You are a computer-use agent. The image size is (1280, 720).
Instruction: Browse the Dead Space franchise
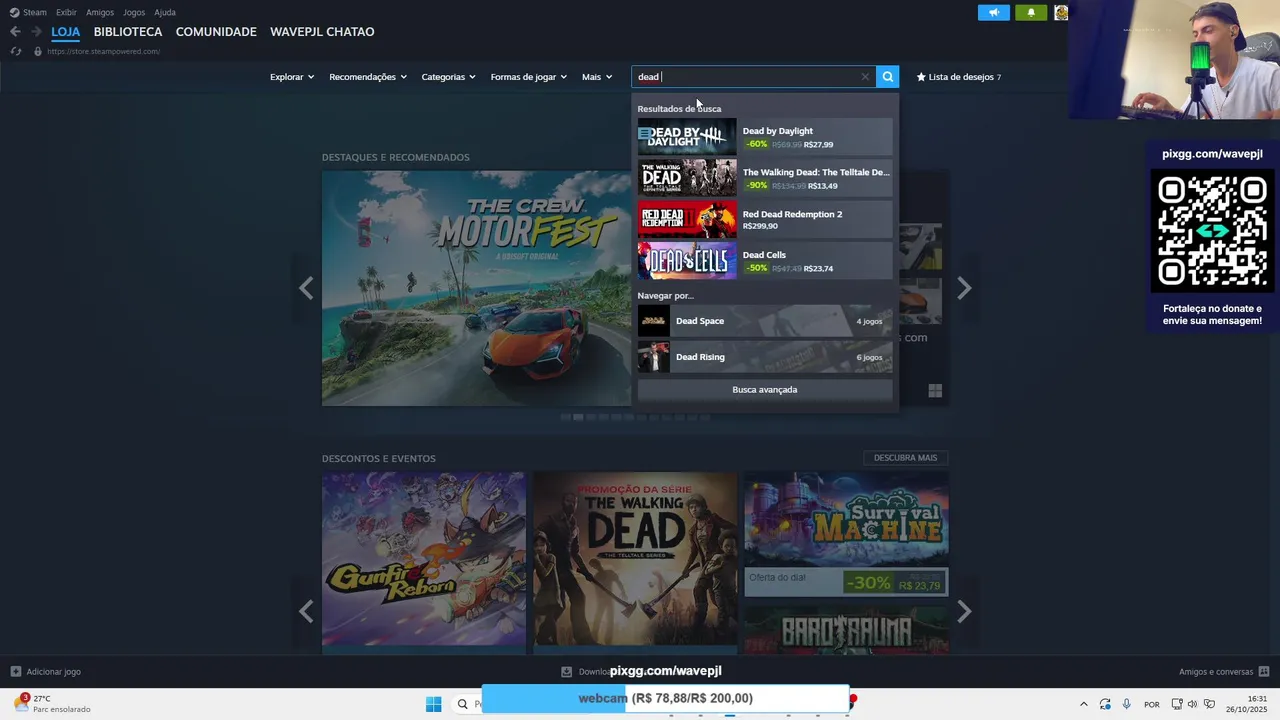click(765, 321)
